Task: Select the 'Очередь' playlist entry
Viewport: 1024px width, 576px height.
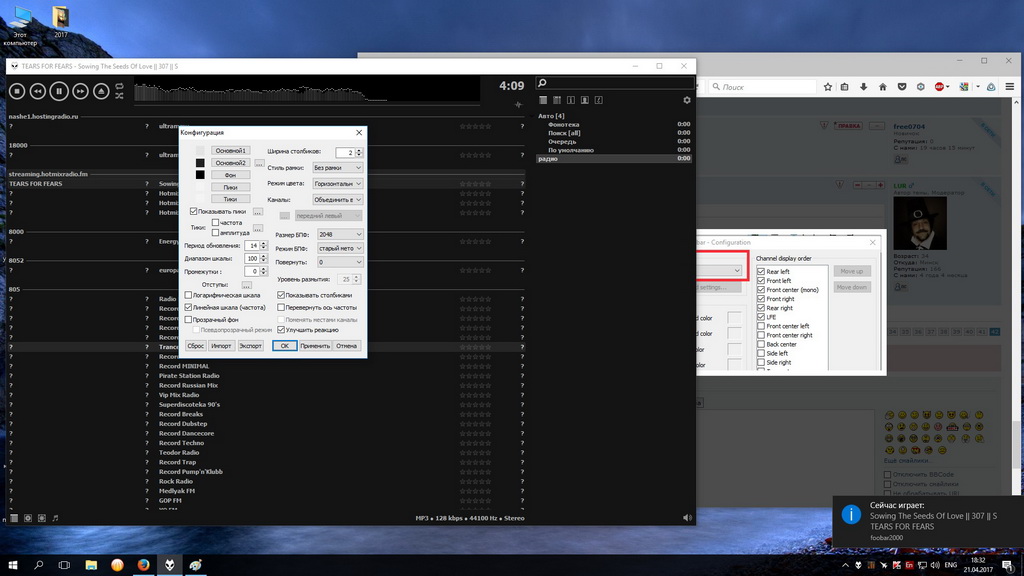Action: pos(561,142)
